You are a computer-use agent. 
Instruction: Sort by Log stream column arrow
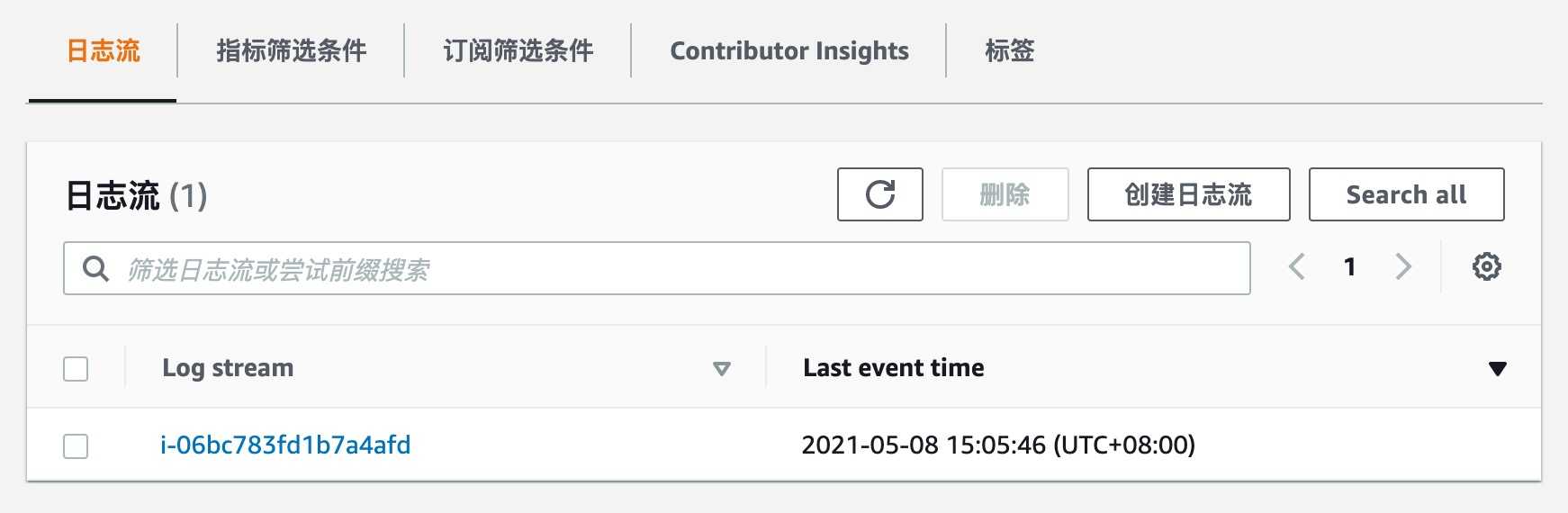point(721,369)
